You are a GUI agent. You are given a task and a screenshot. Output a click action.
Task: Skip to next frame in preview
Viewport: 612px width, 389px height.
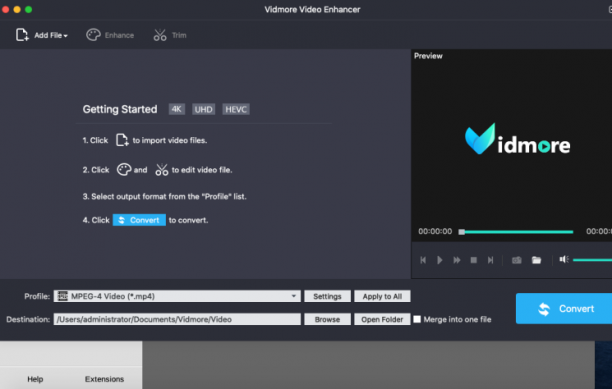point(490,260)
